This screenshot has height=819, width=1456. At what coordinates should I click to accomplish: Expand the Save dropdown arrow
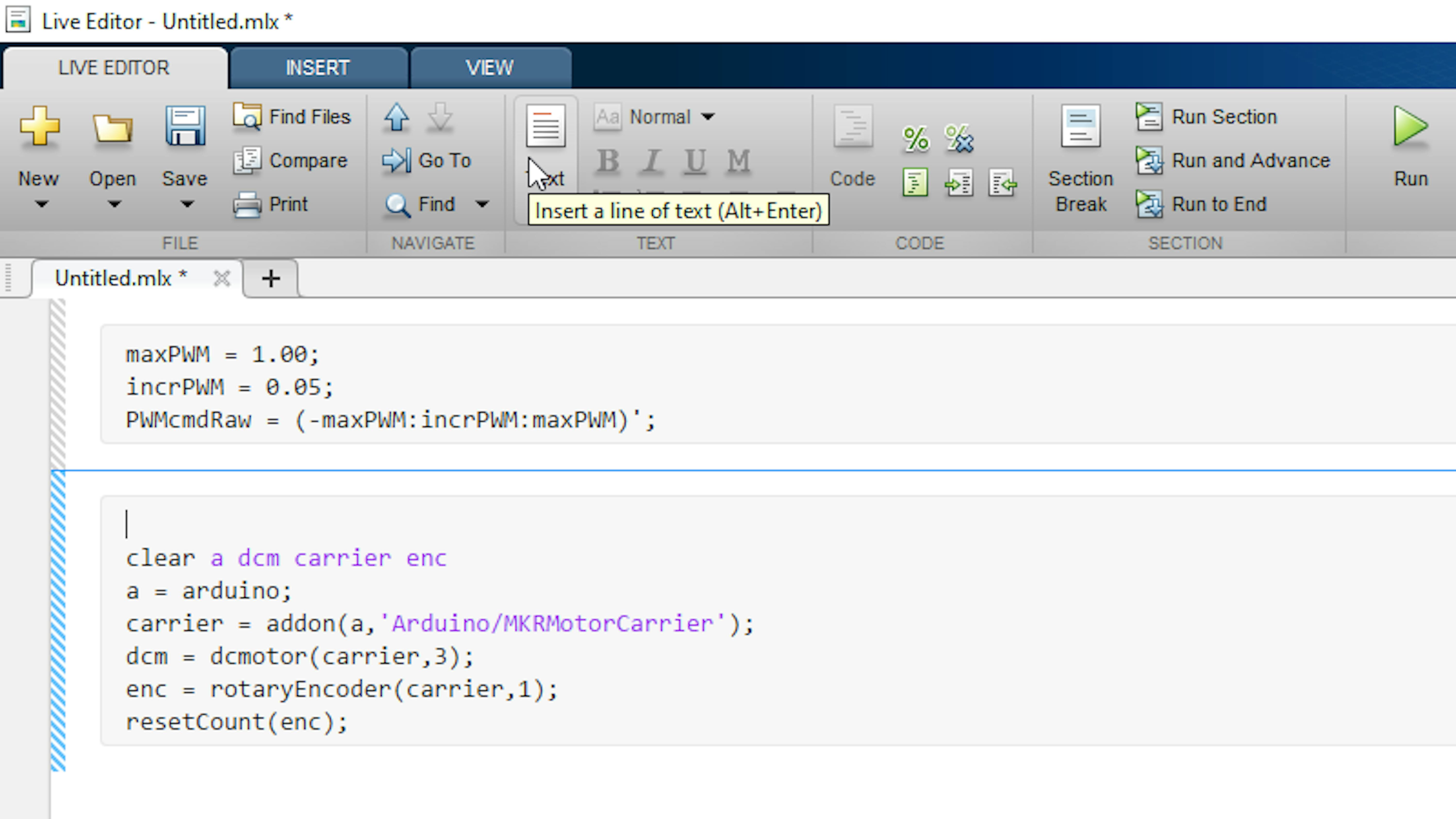(x=187, y=204)
